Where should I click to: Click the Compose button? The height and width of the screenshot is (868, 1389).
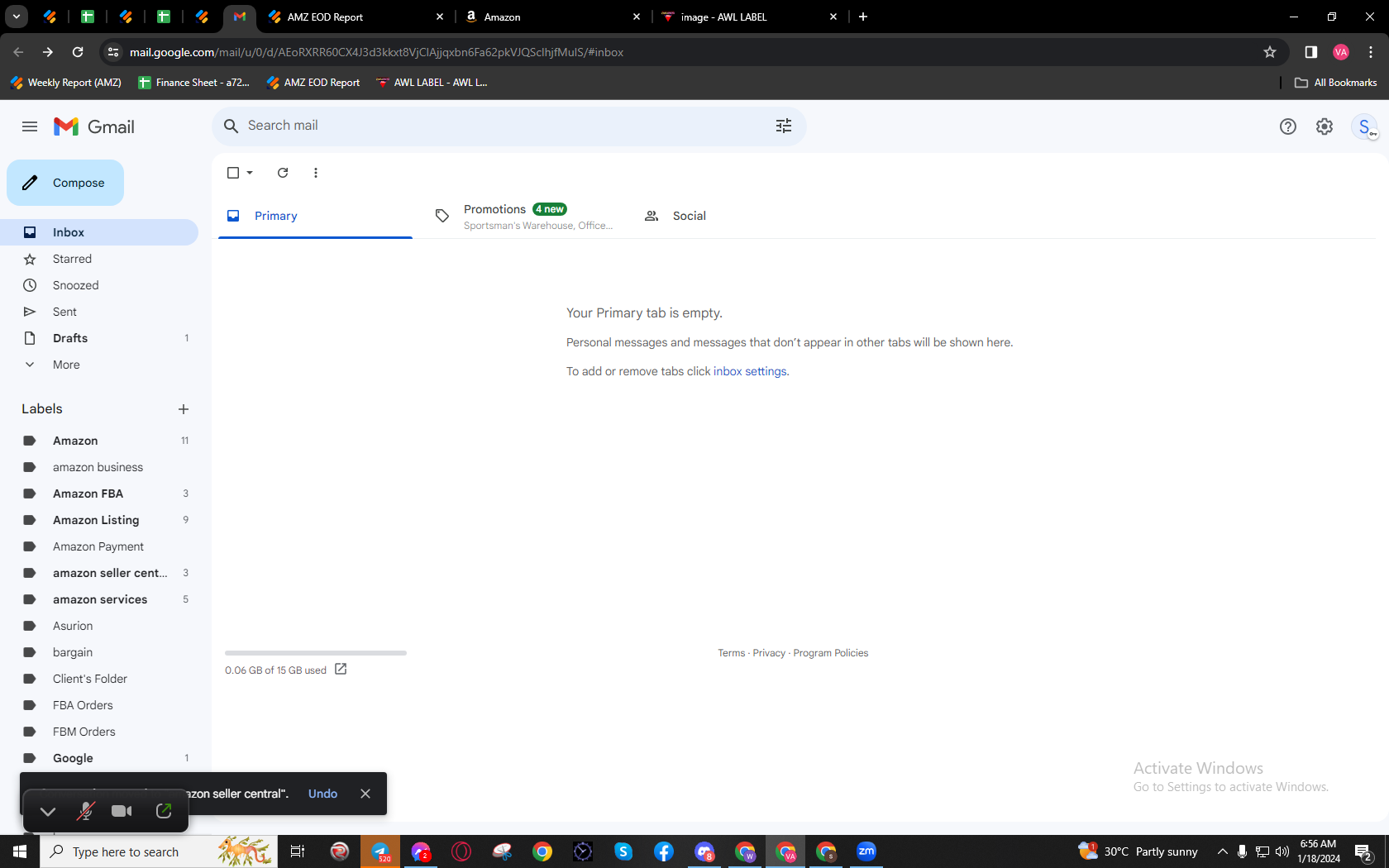pos(65,183)
